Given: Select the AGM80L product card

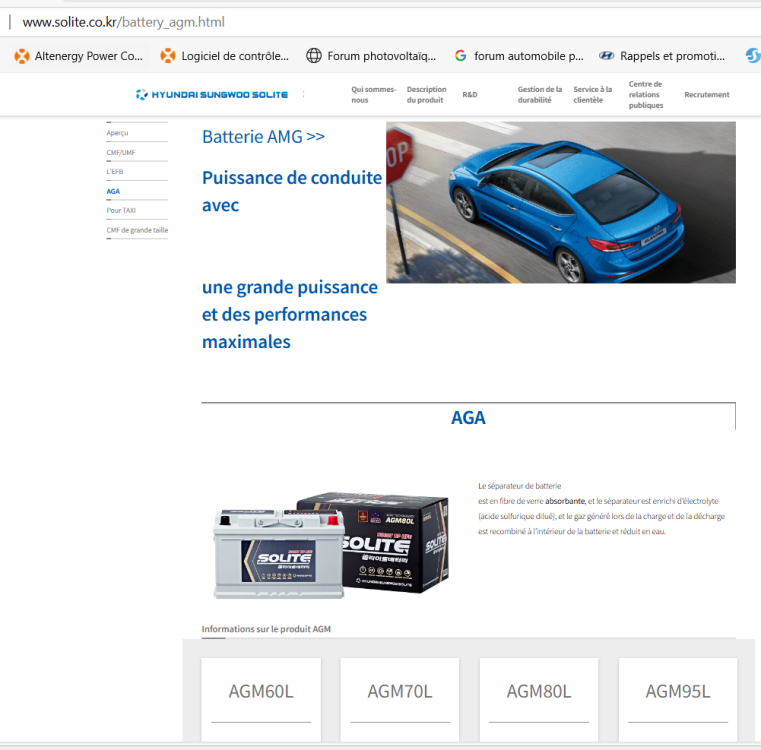Looking at the screenshot, I should point(539,692).
